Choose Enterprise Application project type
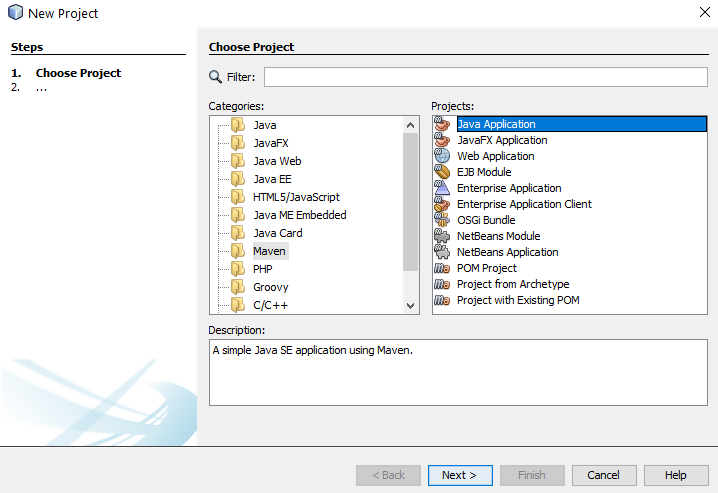 click(x=509, y=188)
